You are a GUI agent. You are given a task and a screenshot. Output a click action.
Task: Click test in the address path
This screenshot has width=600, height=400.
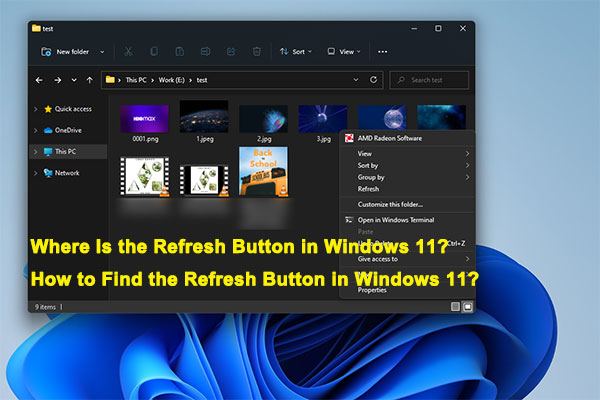click(202, 80)
